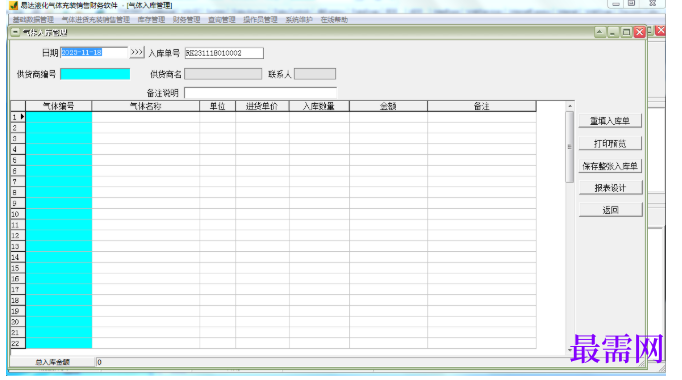Minimize the 气体入库管理 child window
This screenshot has height=380, width=682.
[x=613, y=32]
